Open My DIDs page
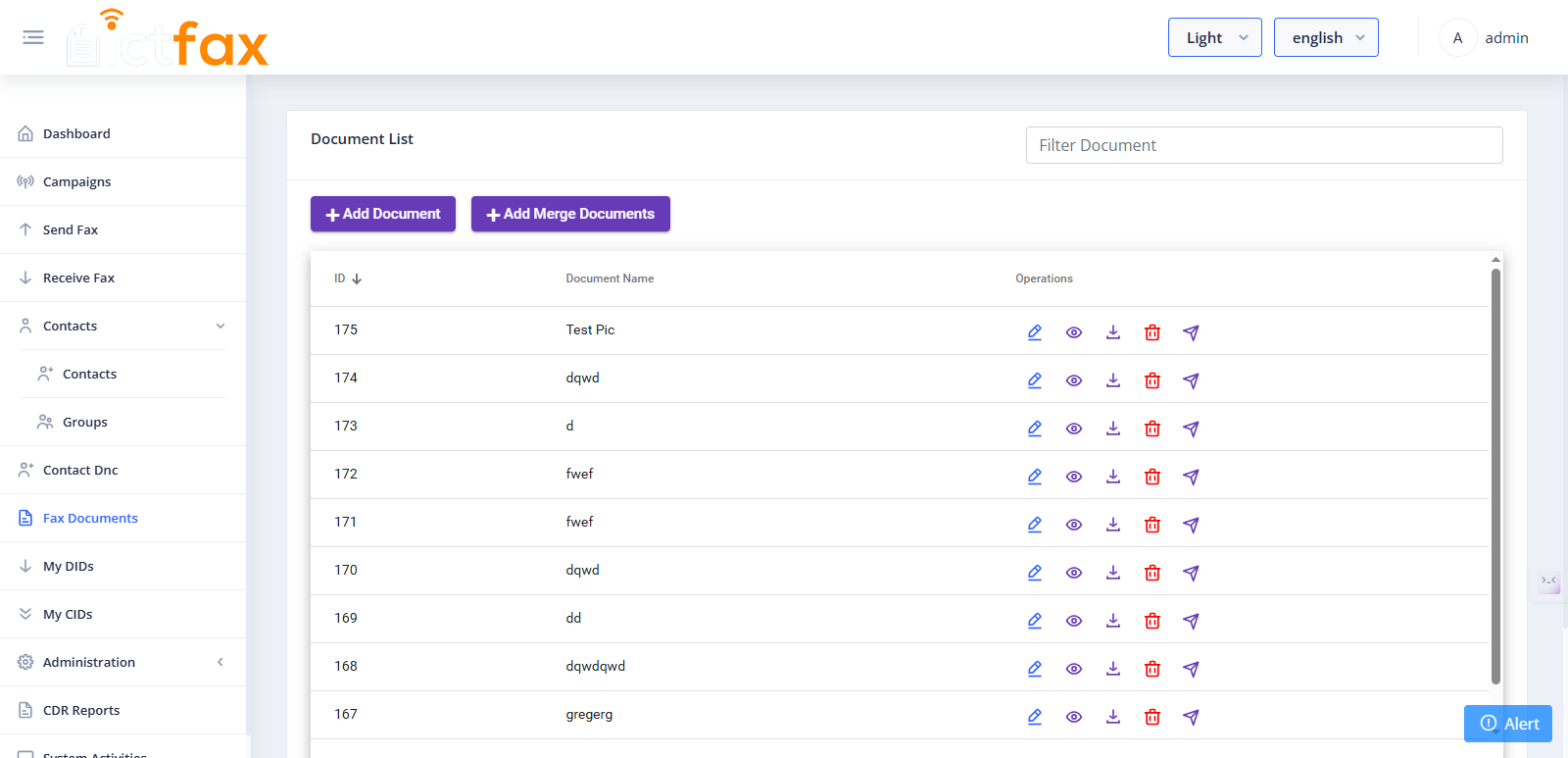 122,566
